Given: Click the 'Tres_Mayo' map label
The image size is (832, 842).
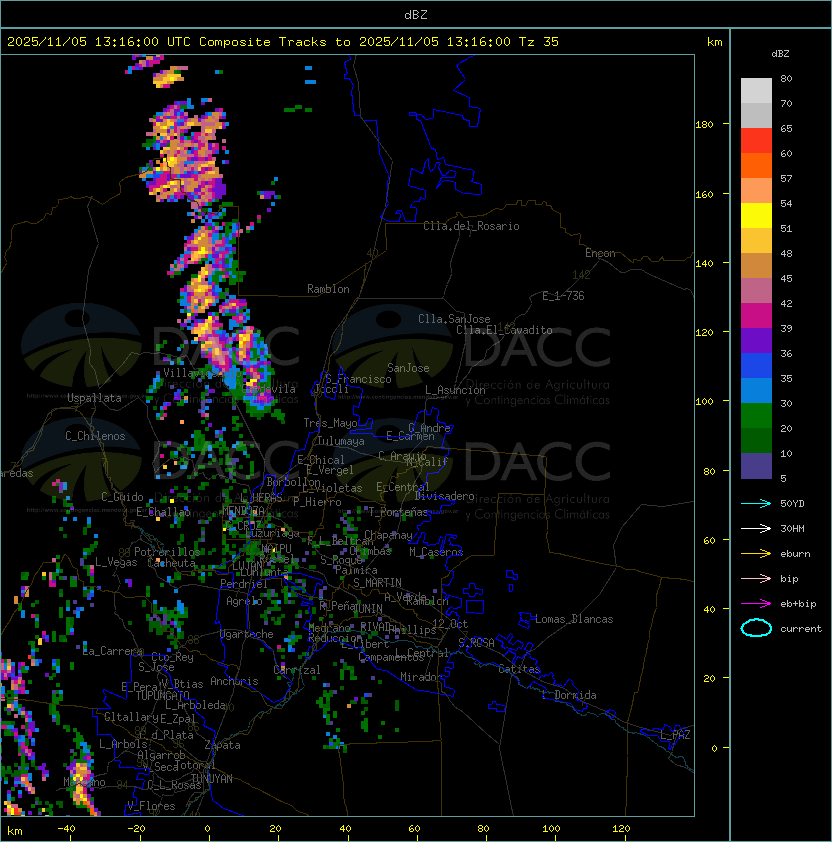Looking at the screenshot, I should tap(330, 423).
